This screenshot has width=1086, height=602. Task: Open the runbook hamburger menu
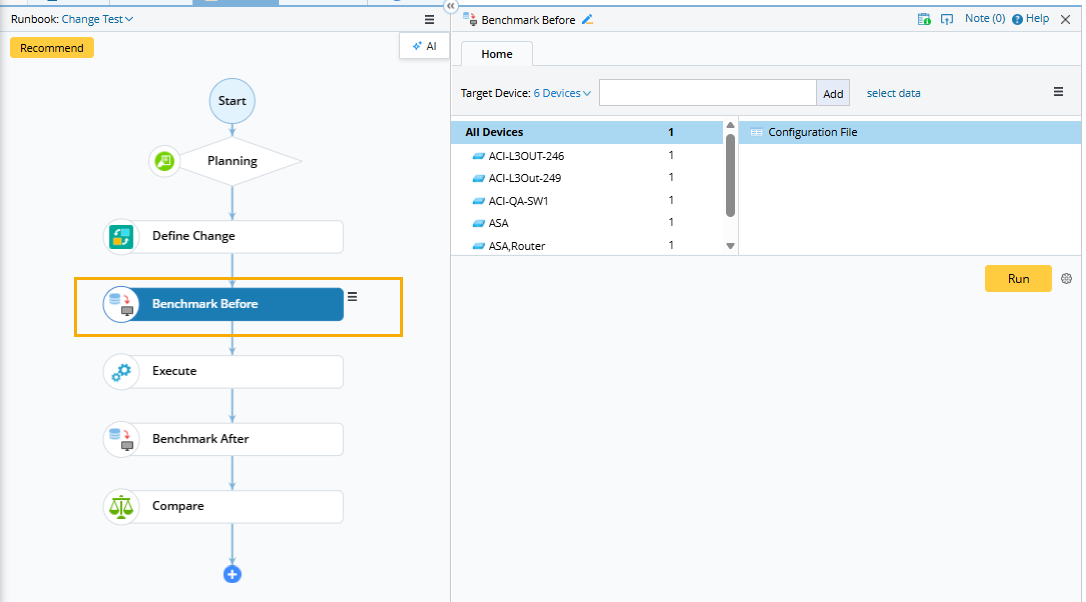pos(429,19)
